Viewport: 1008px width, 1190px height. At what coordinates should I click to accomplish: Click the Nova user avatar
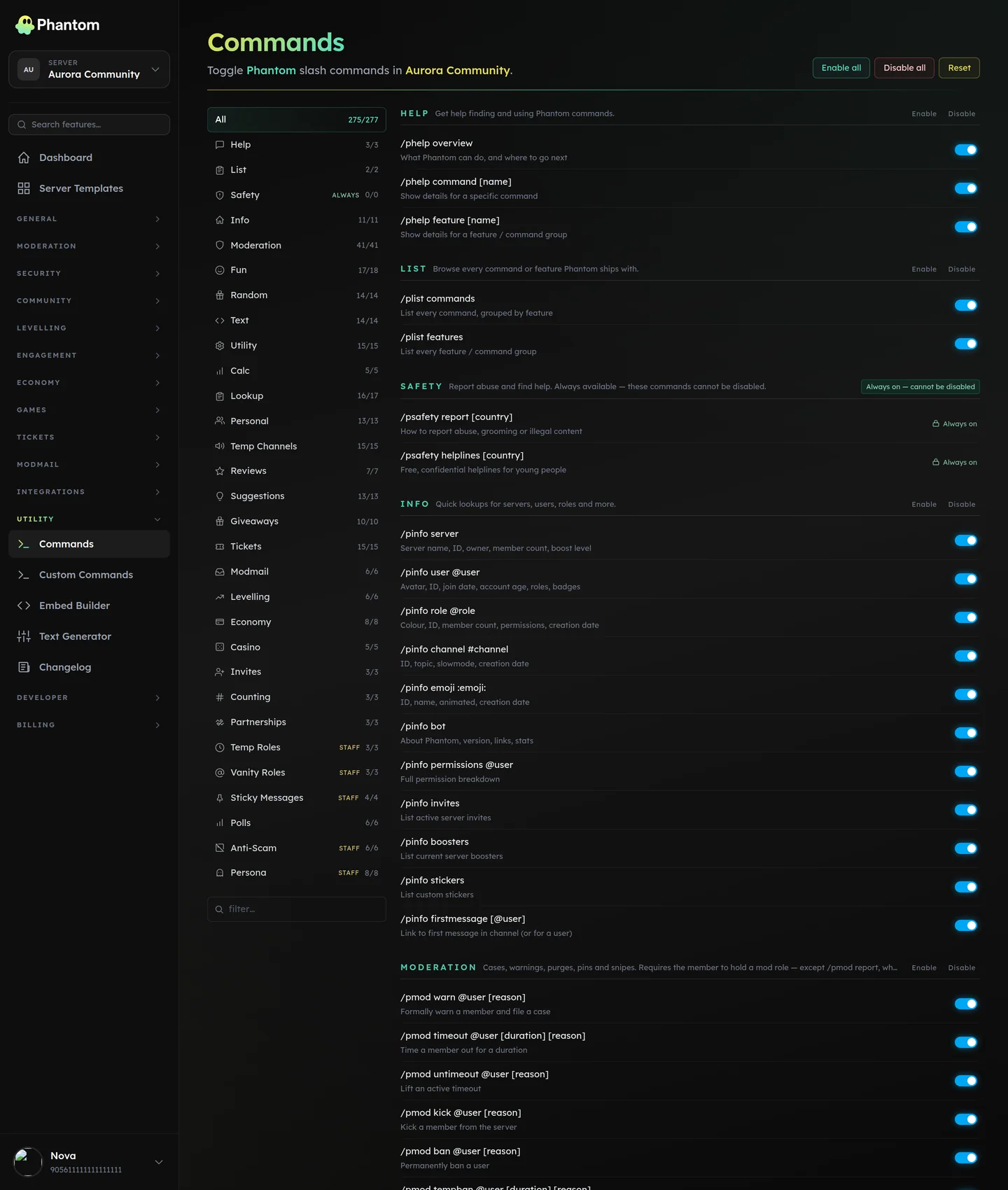(28, 1162)
